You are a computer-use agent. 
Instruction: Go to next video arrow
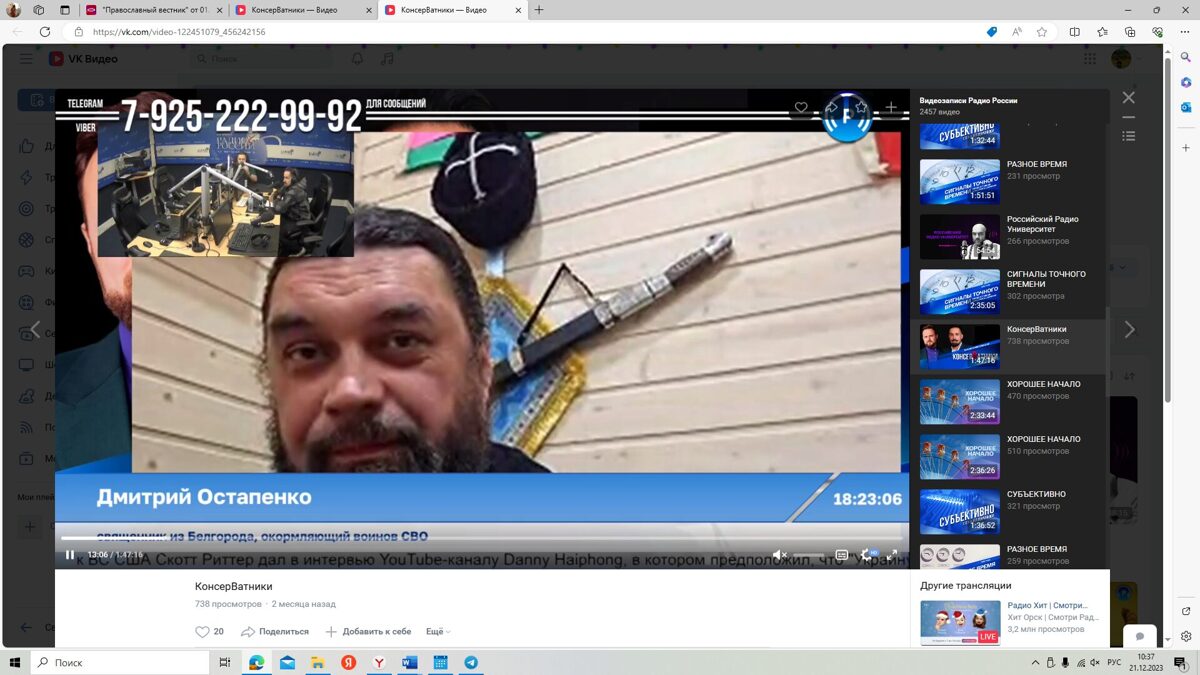coord(1130,329)
